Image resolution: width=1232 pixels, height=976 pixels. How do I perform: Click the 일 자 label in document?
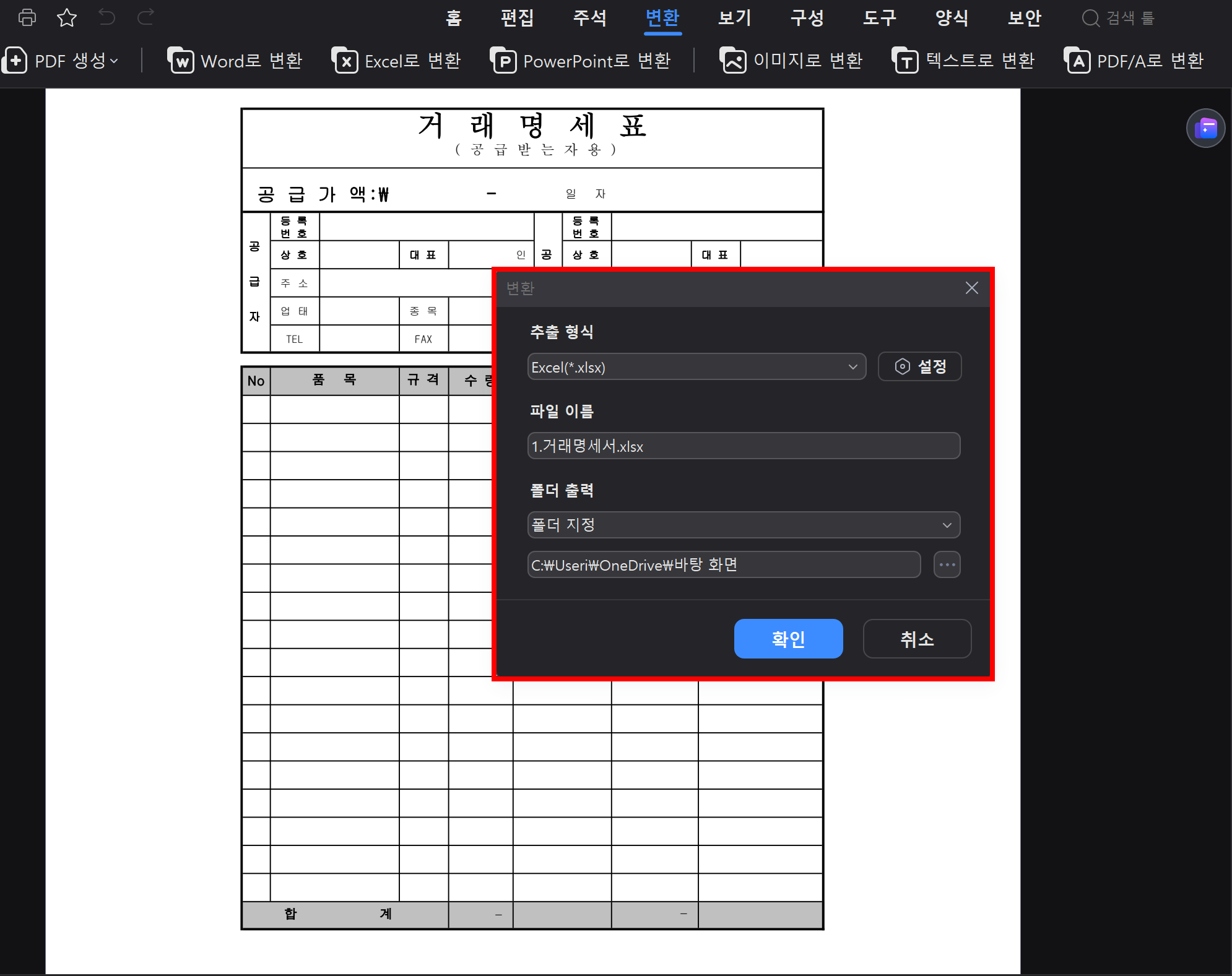(x=585, y=194)
